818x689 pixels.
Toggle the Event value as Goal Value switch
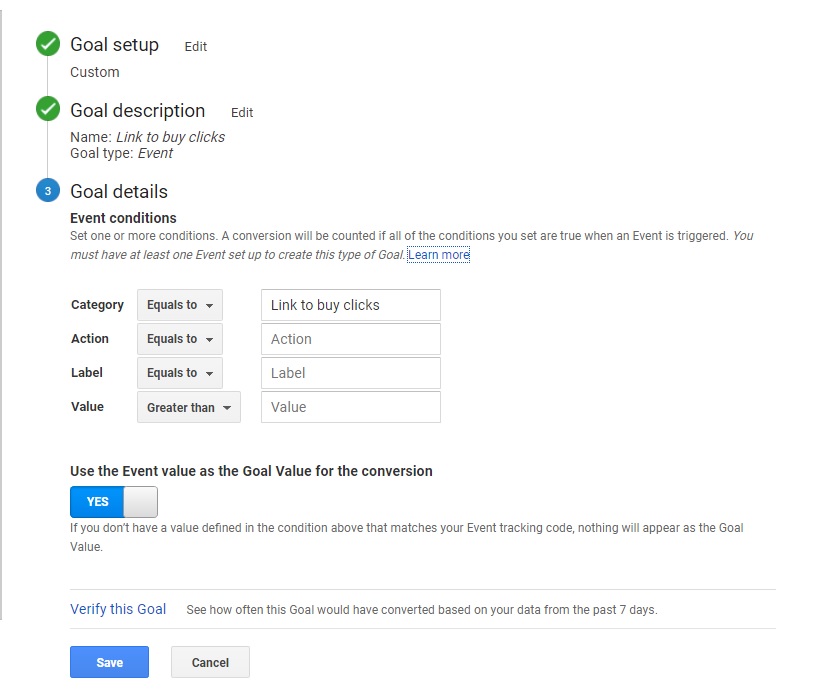[113, 502]
